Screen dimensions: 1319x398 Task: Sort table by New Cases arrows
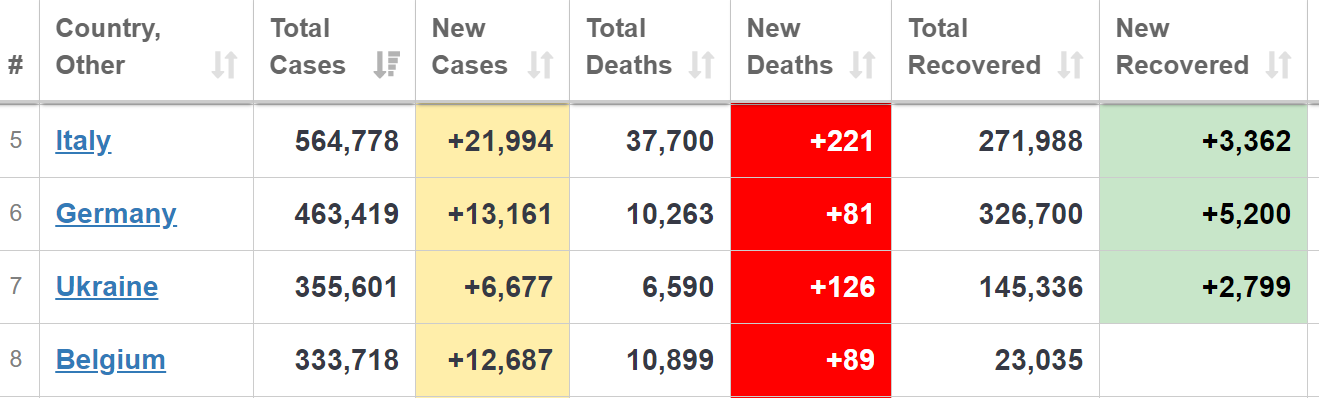pyautogui.click(x=541, y=66)
